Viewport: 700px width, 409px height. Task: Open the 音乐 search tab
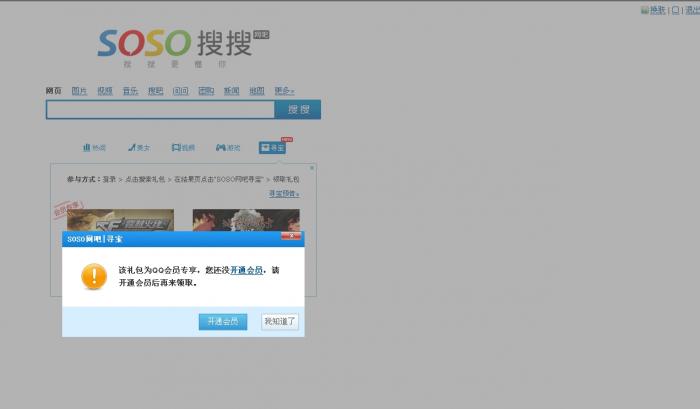(130, 91)
